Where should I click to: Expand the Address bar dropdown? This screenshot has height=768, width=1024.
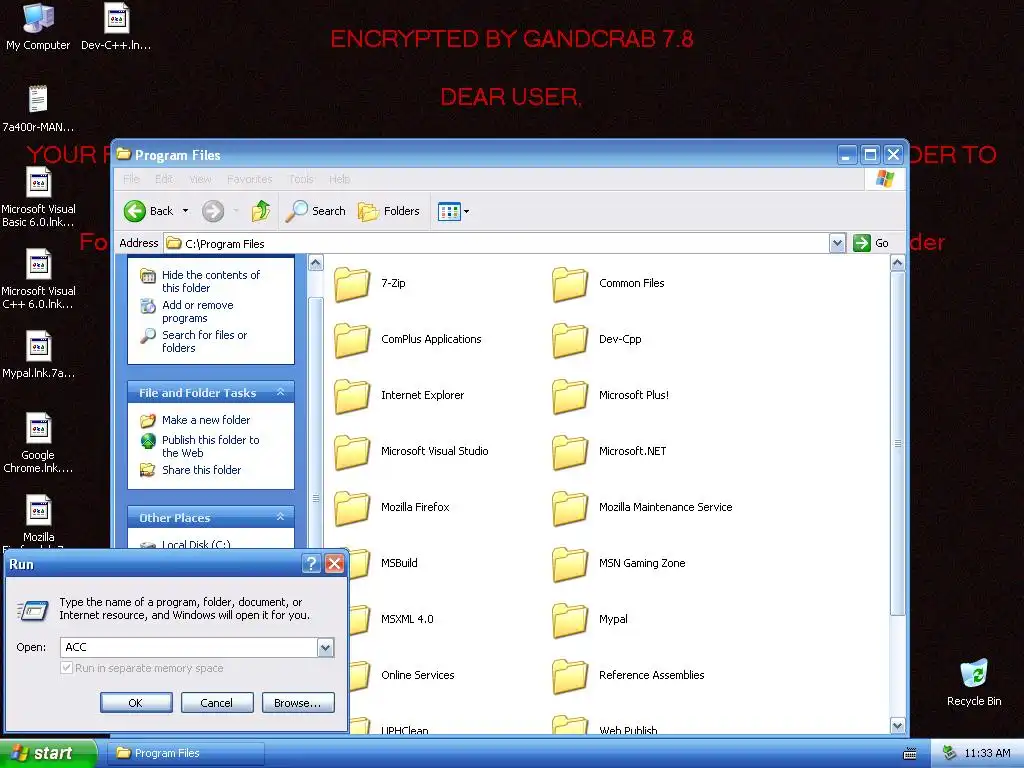click(x=837, y=244)
